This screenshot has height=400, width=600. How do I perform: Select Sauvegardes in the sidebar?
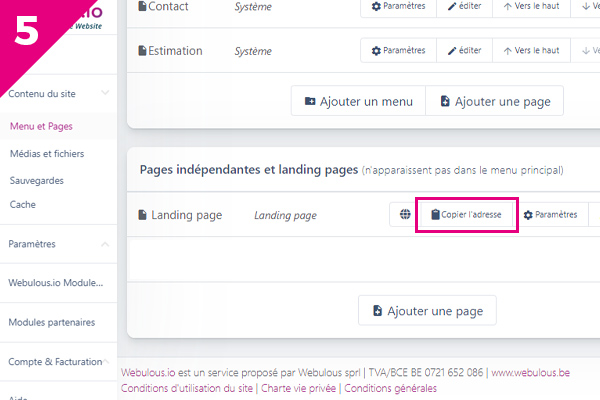pos(37,180)
